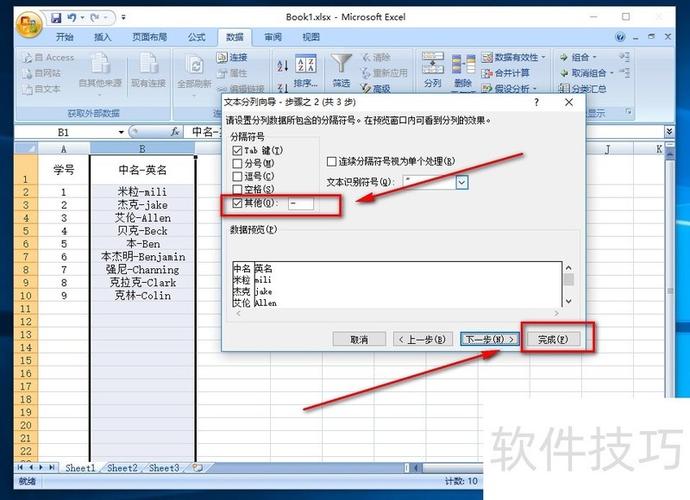This screenshot has height=500, width=690.
Task: Select column B header
Action: [143, 149]
